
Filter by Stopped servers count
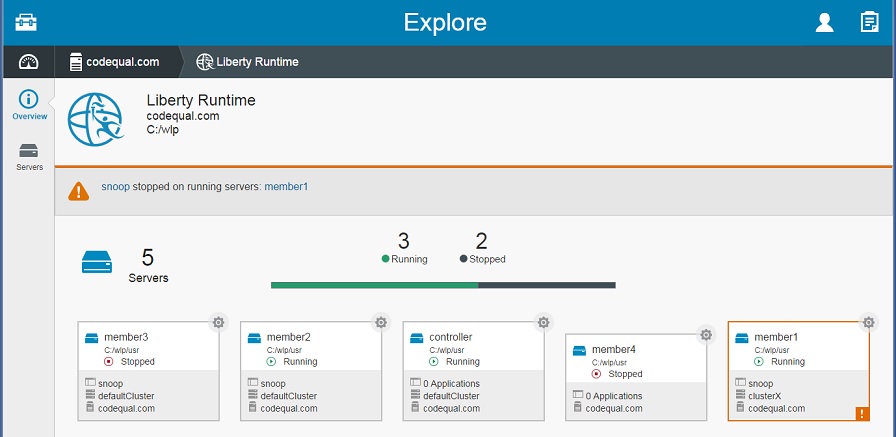pyautogui.click(x=482, y=248)
